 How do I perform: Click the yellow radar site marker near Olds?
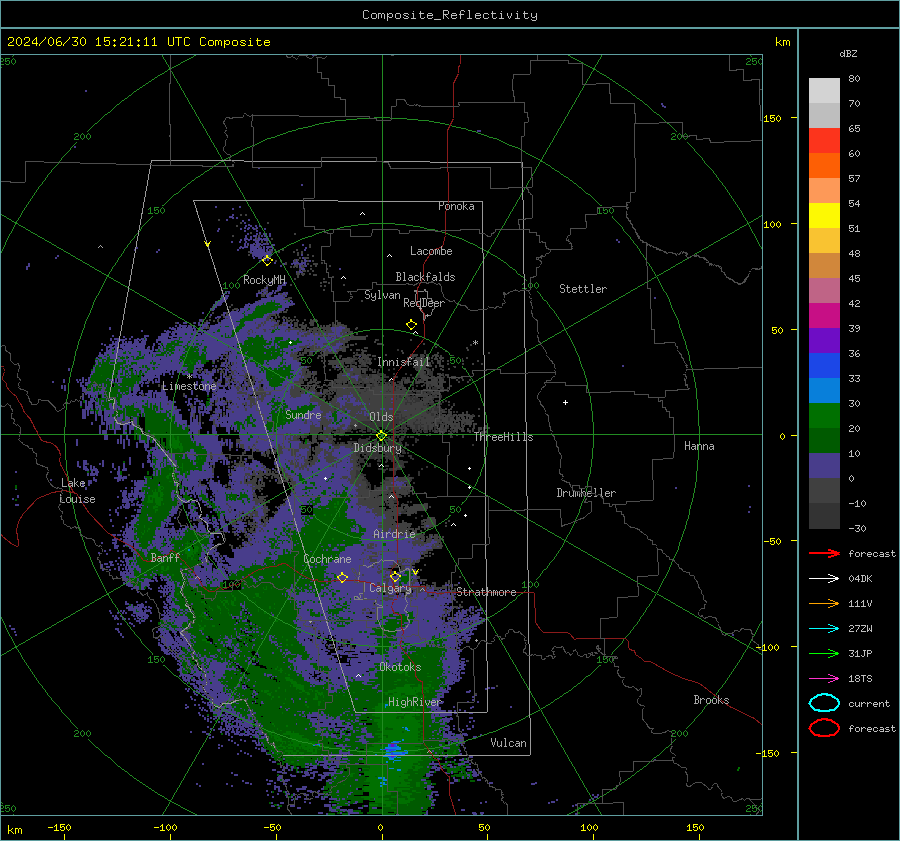(381, 436)
